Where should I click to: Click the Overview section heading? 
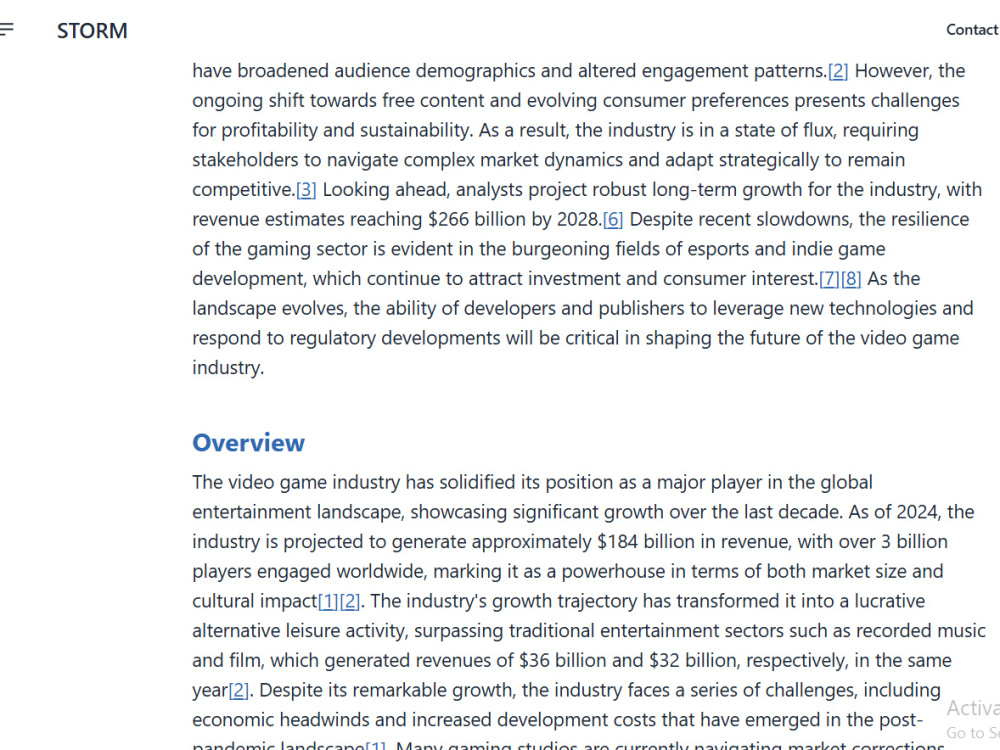tap(249, 443)
